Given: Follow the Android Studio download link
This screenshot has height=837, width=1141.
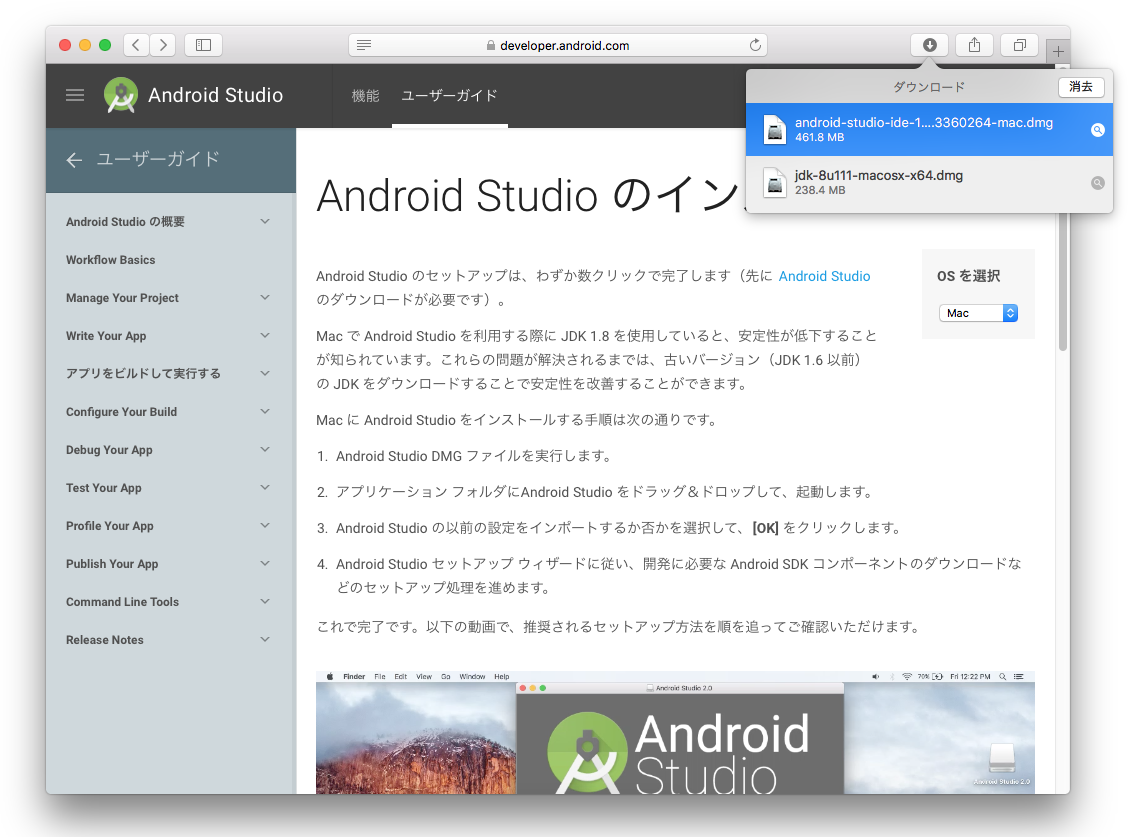Looking at the screenshot, I should coord(824,276).
